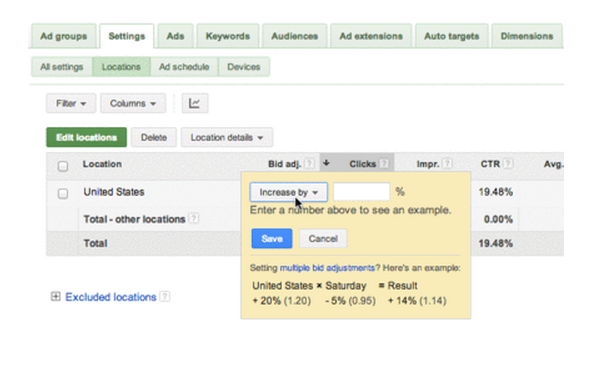Click the bid percentage input field

click(362, 192)
